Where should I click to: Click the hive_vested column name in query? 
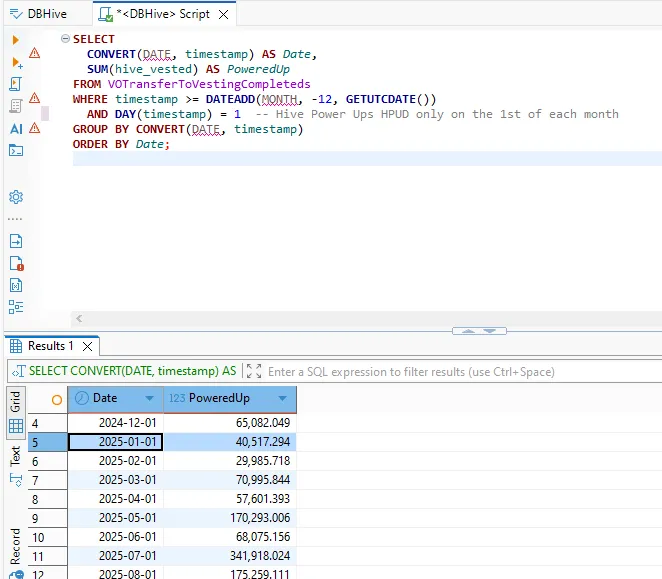tap(153, 69)
